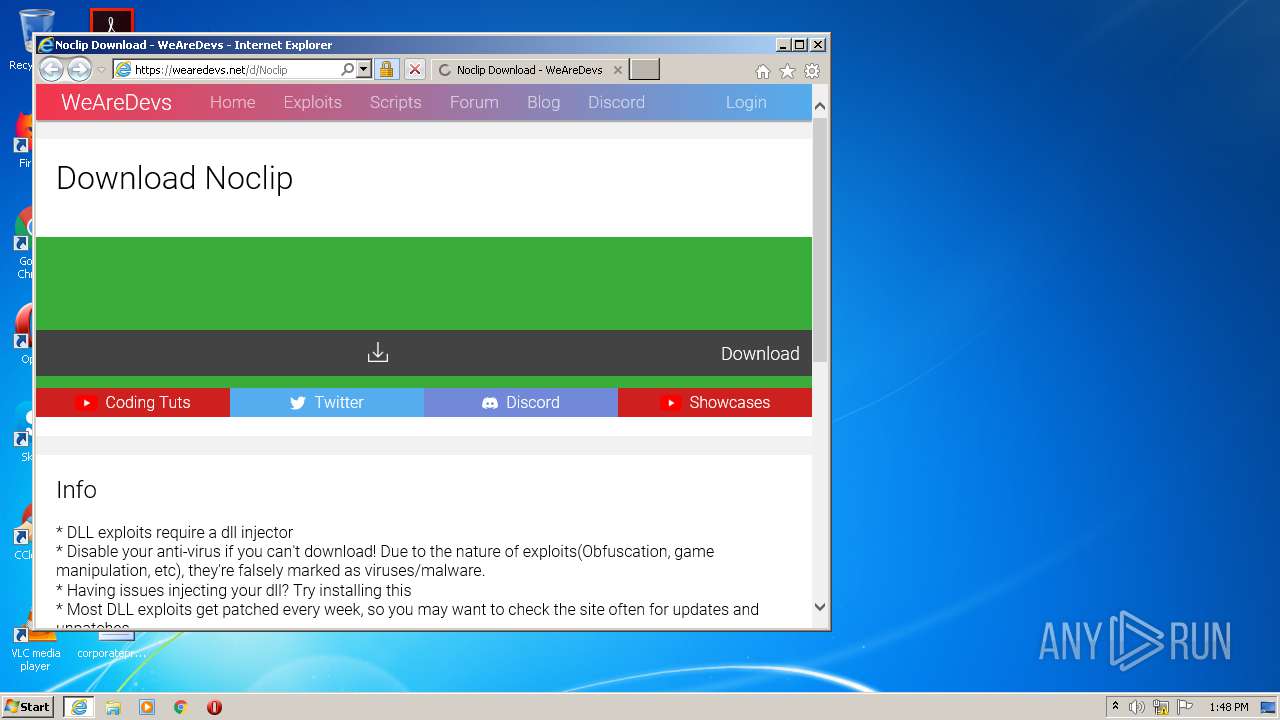Click the page scrollbar down arrow

[820, 606]
